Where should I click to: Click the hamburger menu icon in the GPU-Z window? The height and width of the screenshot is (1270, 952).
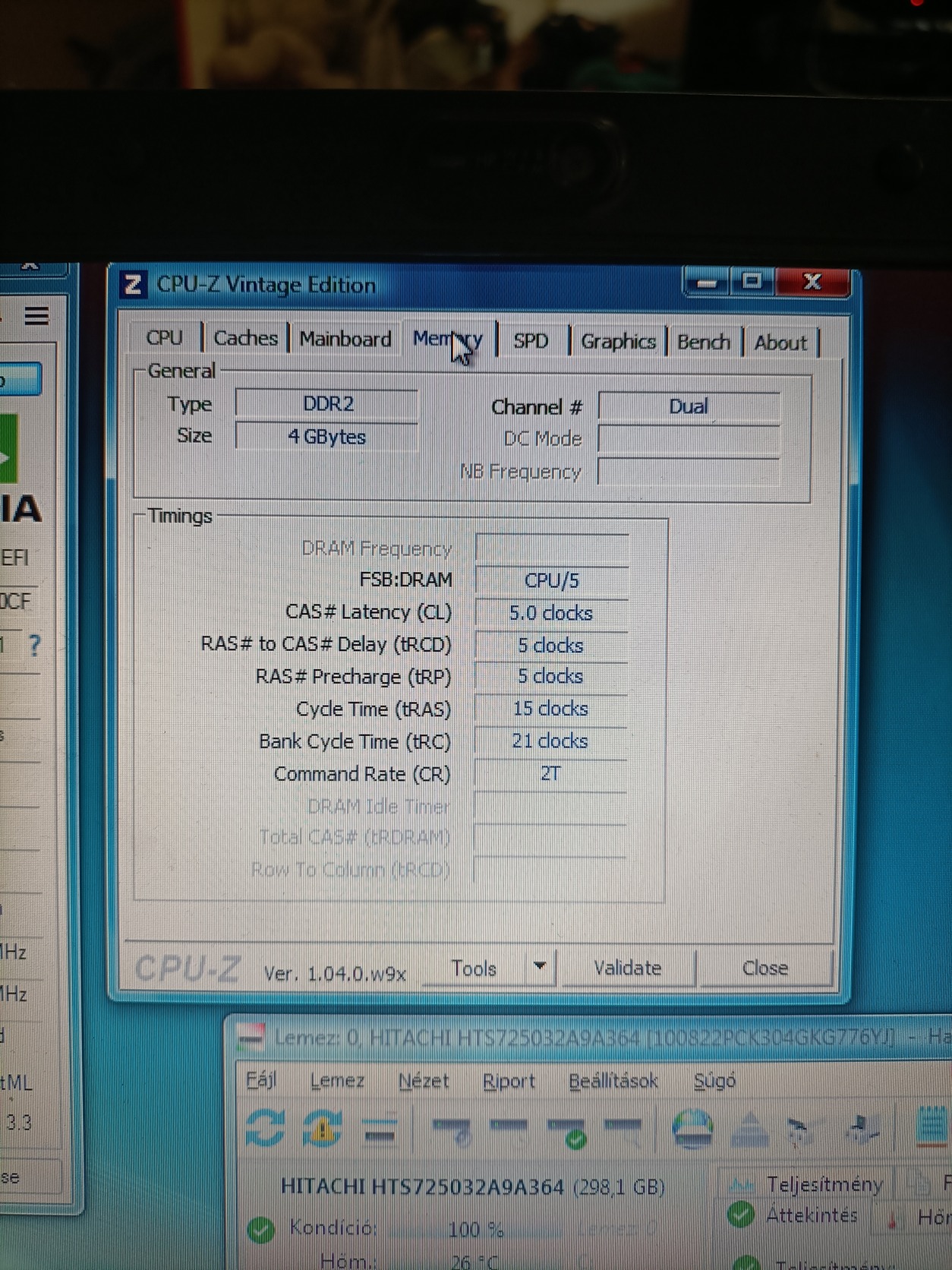(36, 315)
